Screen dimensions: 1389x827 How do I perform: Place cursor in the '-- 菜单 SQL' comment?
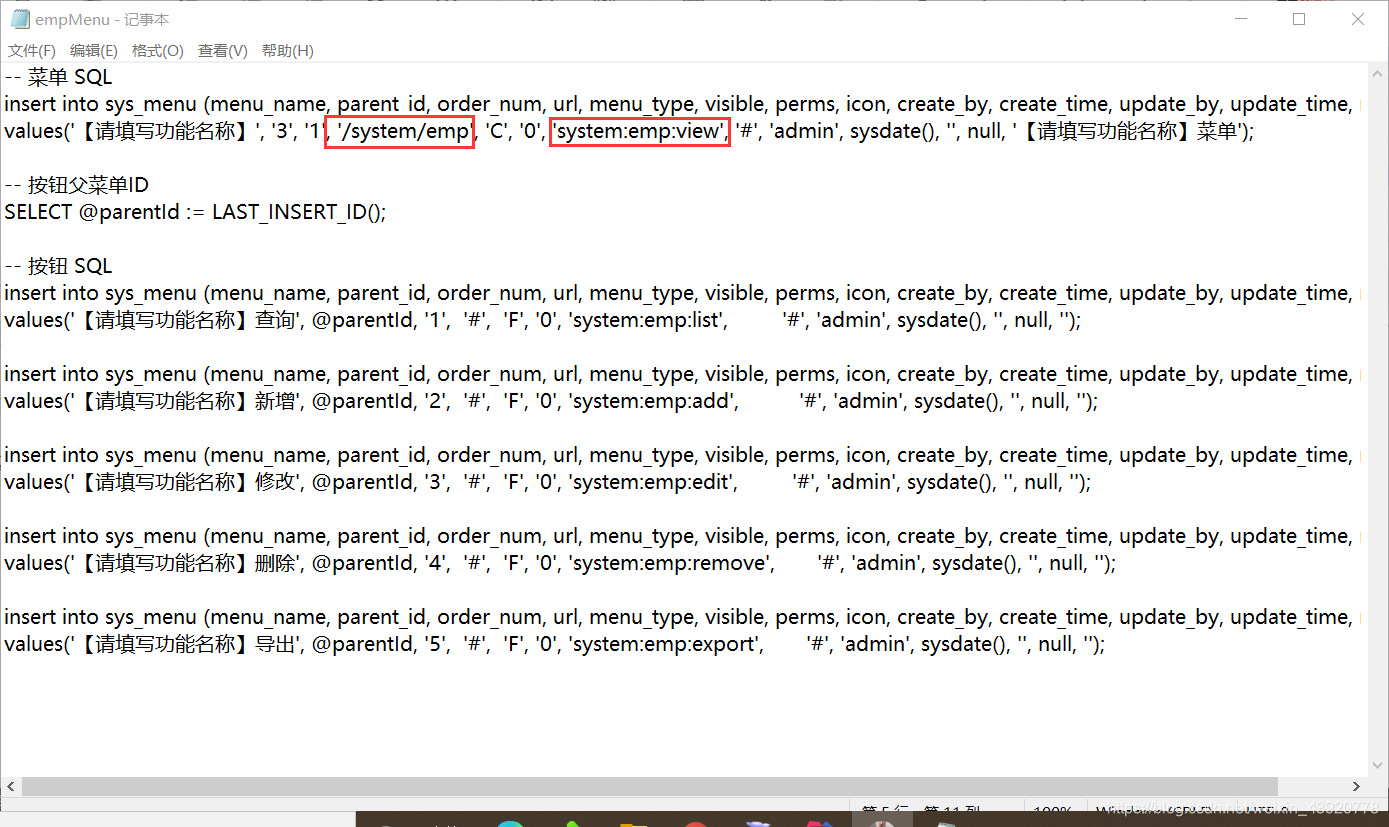(58, 77)
